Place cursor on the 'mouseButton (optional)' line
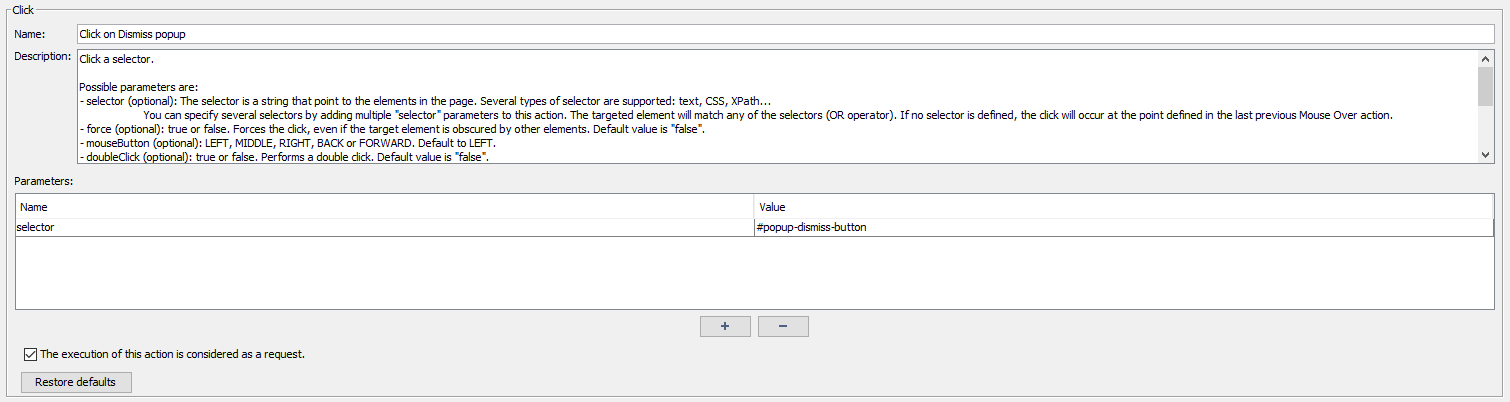This screenshot has width=1510, height=402. coord(300,144)
